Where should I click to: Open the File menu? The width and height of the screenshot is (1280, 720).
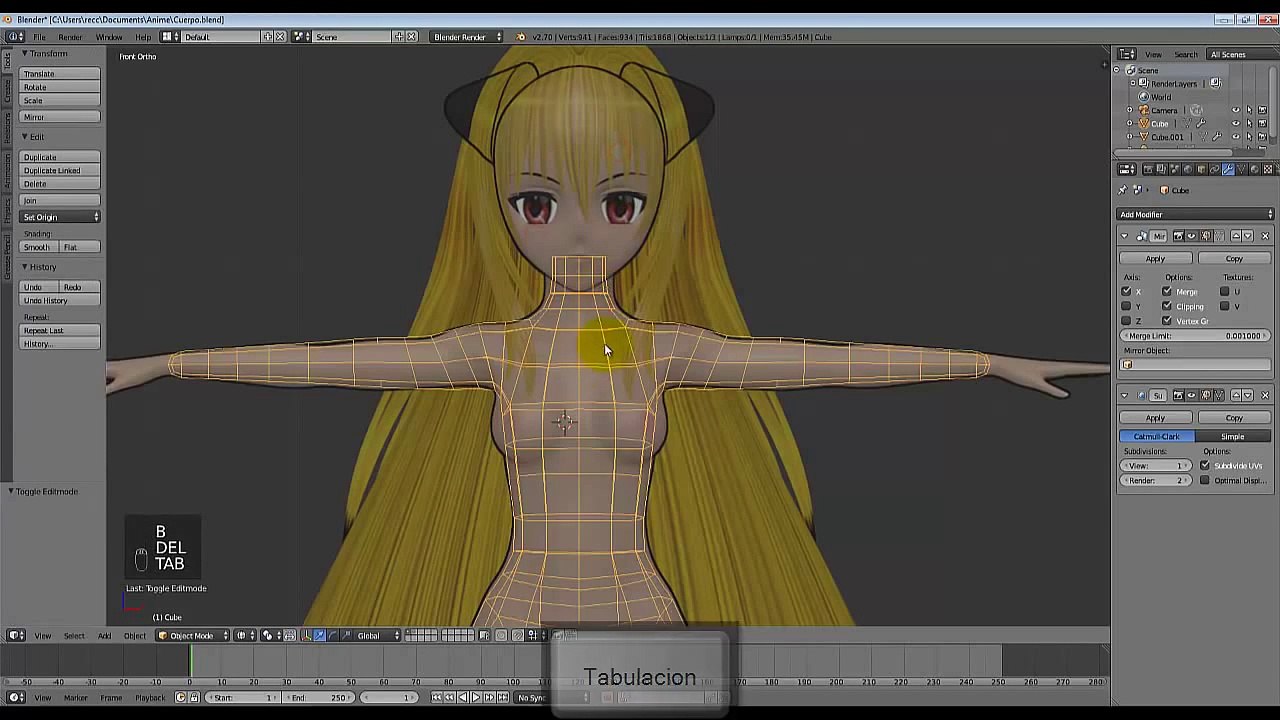39,37
